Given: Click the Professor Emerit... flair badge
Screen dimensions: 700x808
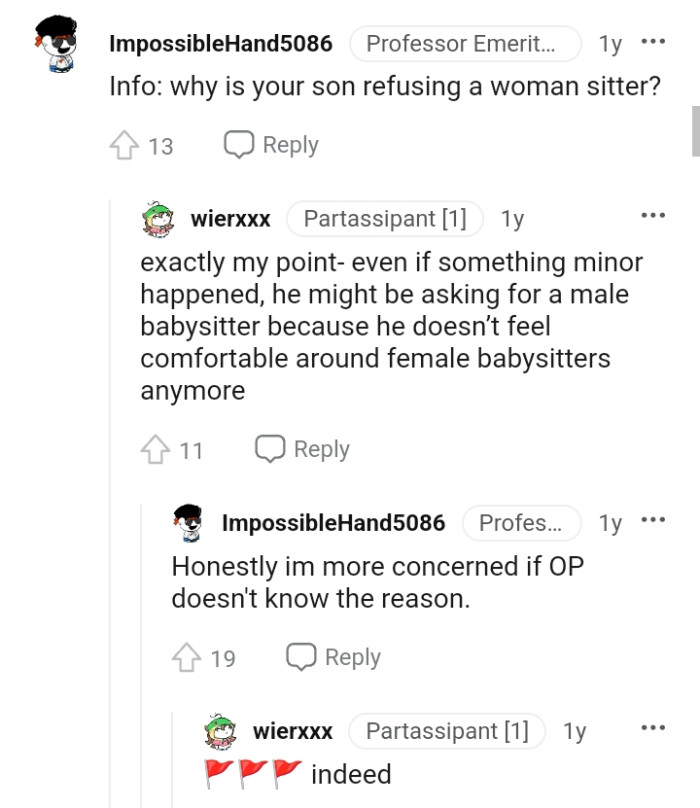Looking at the screenshot, I should (466, 42).
